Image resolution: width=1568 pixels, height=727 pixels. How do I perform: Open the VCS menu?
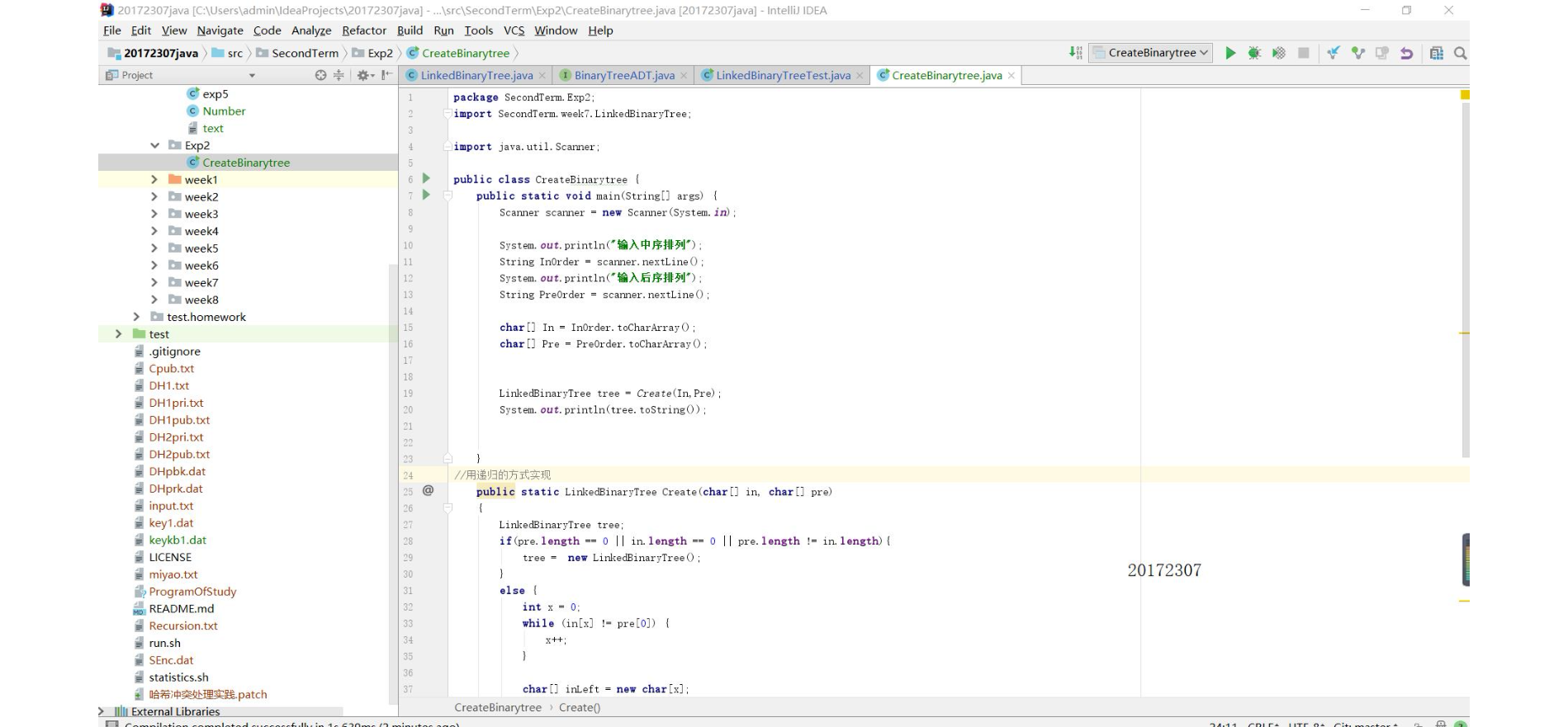point(514,31)
